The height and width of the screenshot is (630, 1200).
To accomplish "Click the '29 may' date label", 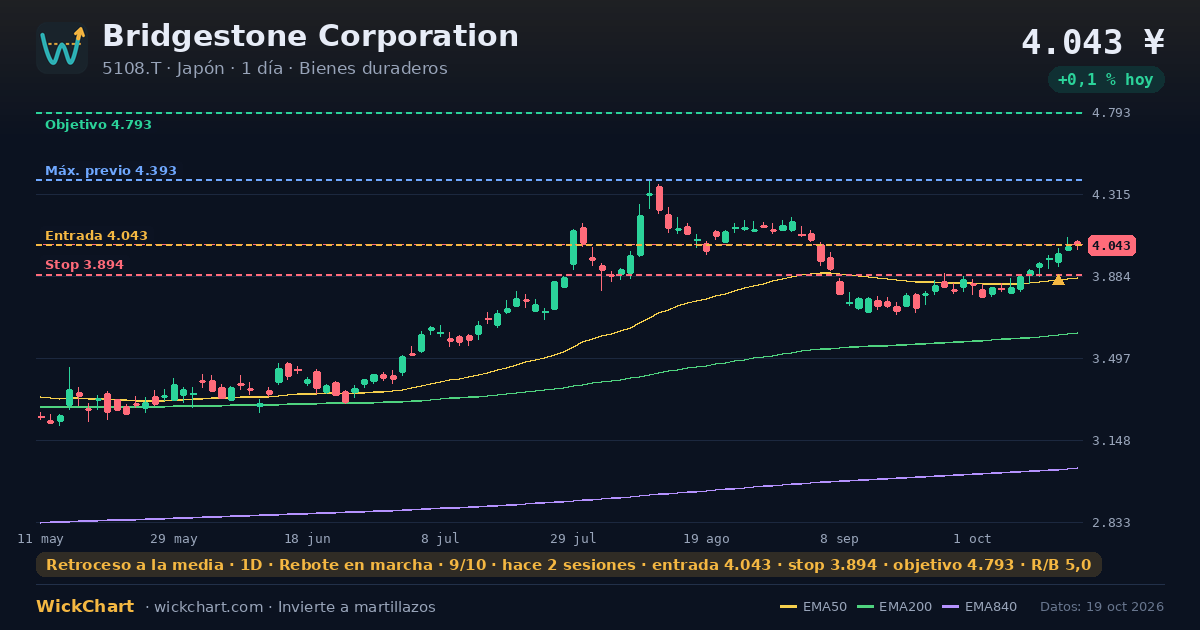I will (x=174, y=538).
